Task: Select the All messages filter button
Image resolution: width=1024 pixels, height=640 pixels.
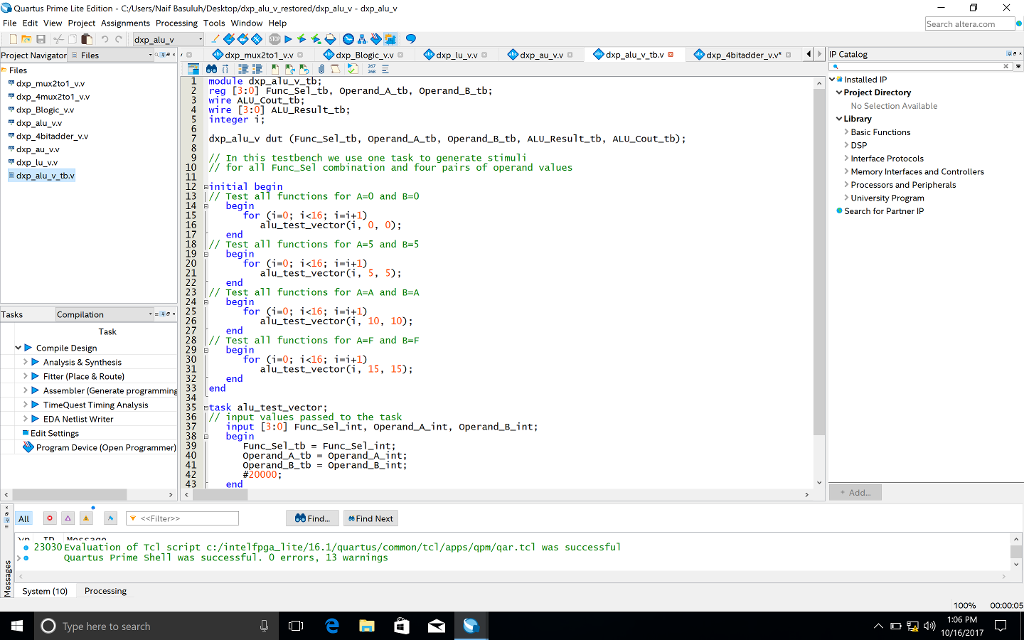Action: coord(24,519)
